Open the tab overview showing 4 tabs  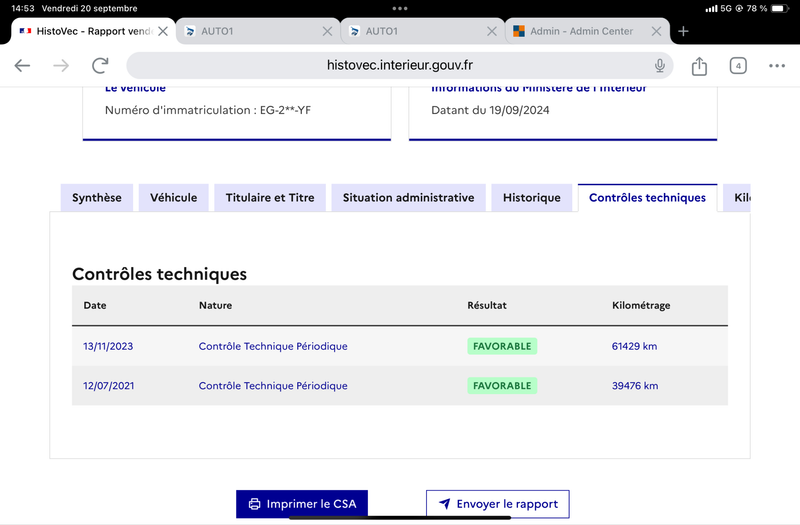point(738,66)
